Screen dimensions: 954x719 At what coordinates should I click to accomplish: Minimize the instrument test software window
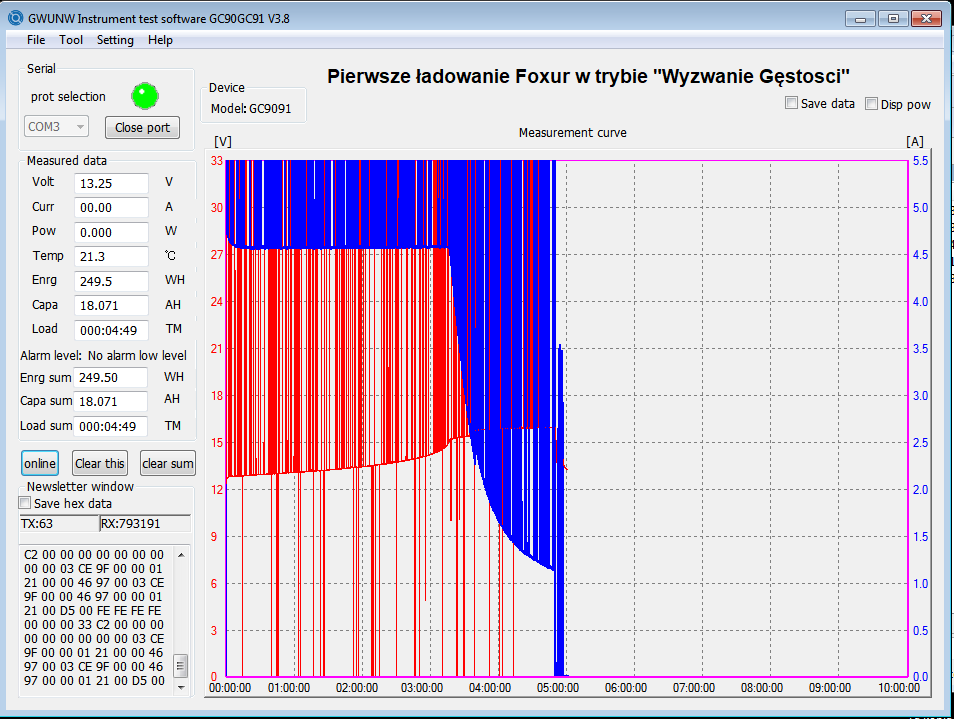coord(860,19)
